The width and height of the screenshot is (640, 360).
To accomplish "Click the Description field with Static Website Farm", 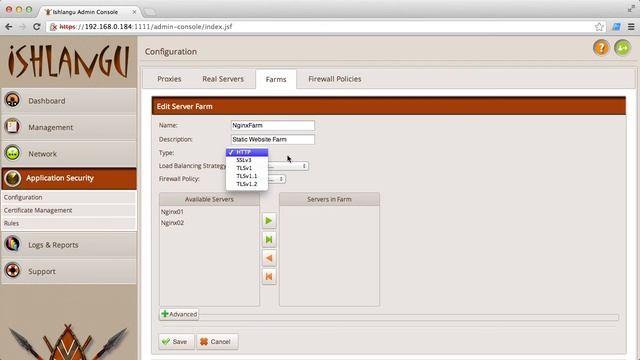I will (273, 139).
